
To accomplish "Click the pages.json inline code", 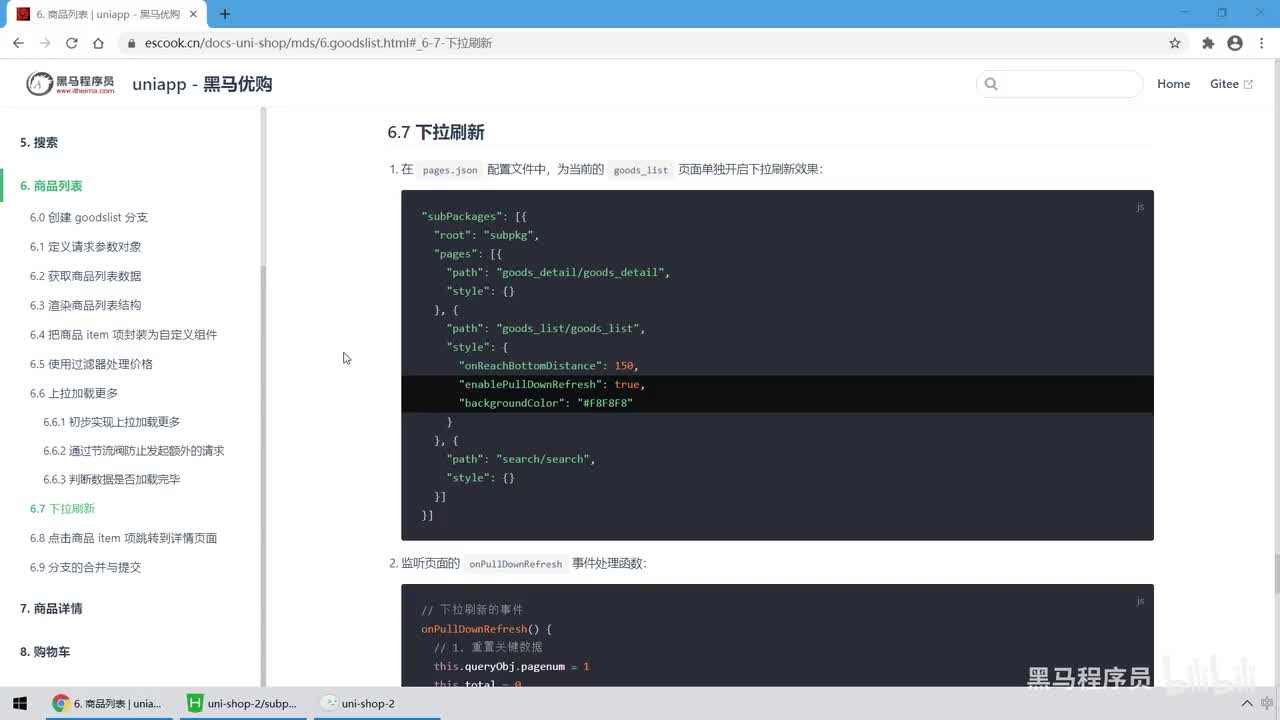I will point(450,170).
